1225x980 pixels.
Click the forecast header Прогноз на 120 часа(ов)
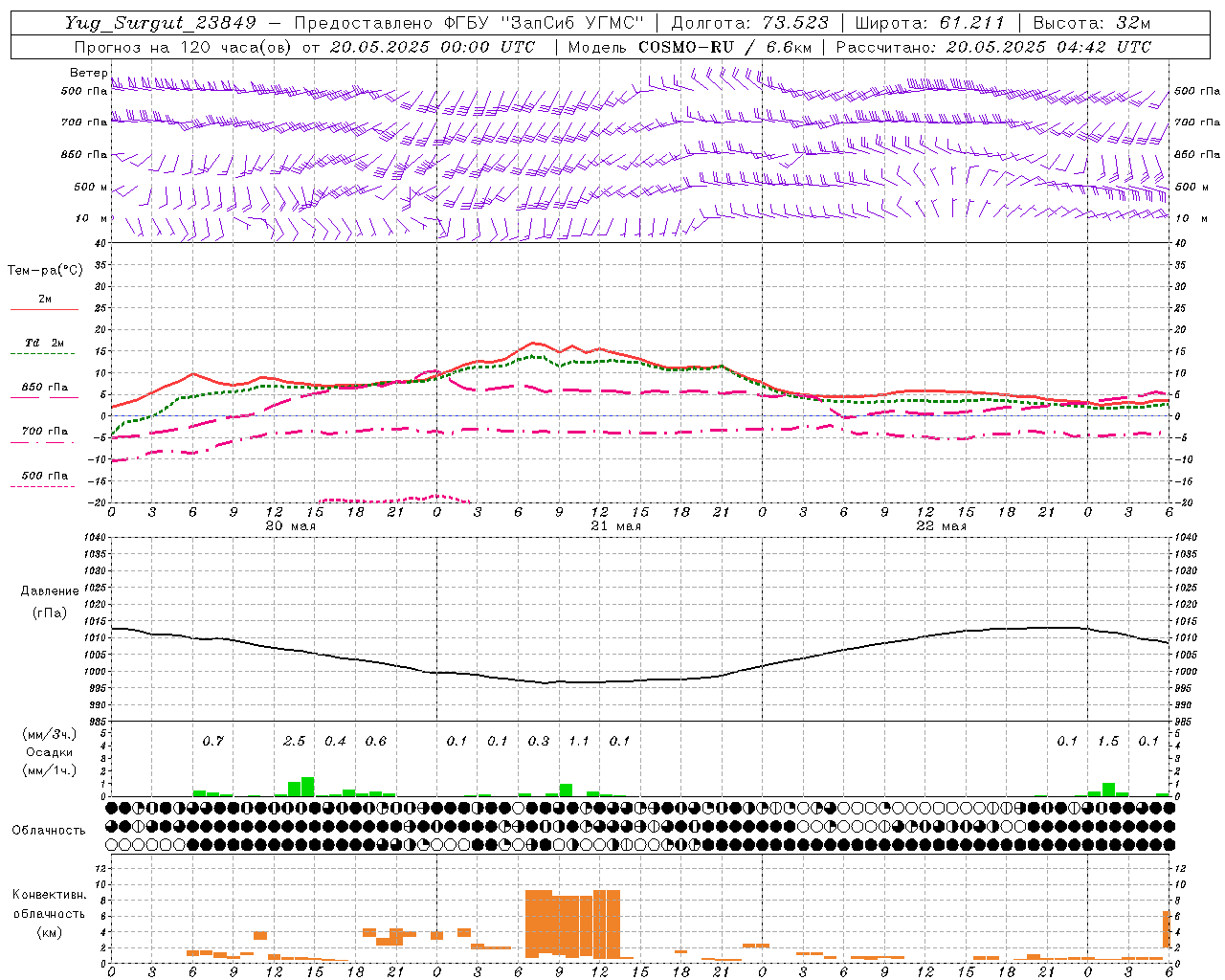click(x=185, y=47)
